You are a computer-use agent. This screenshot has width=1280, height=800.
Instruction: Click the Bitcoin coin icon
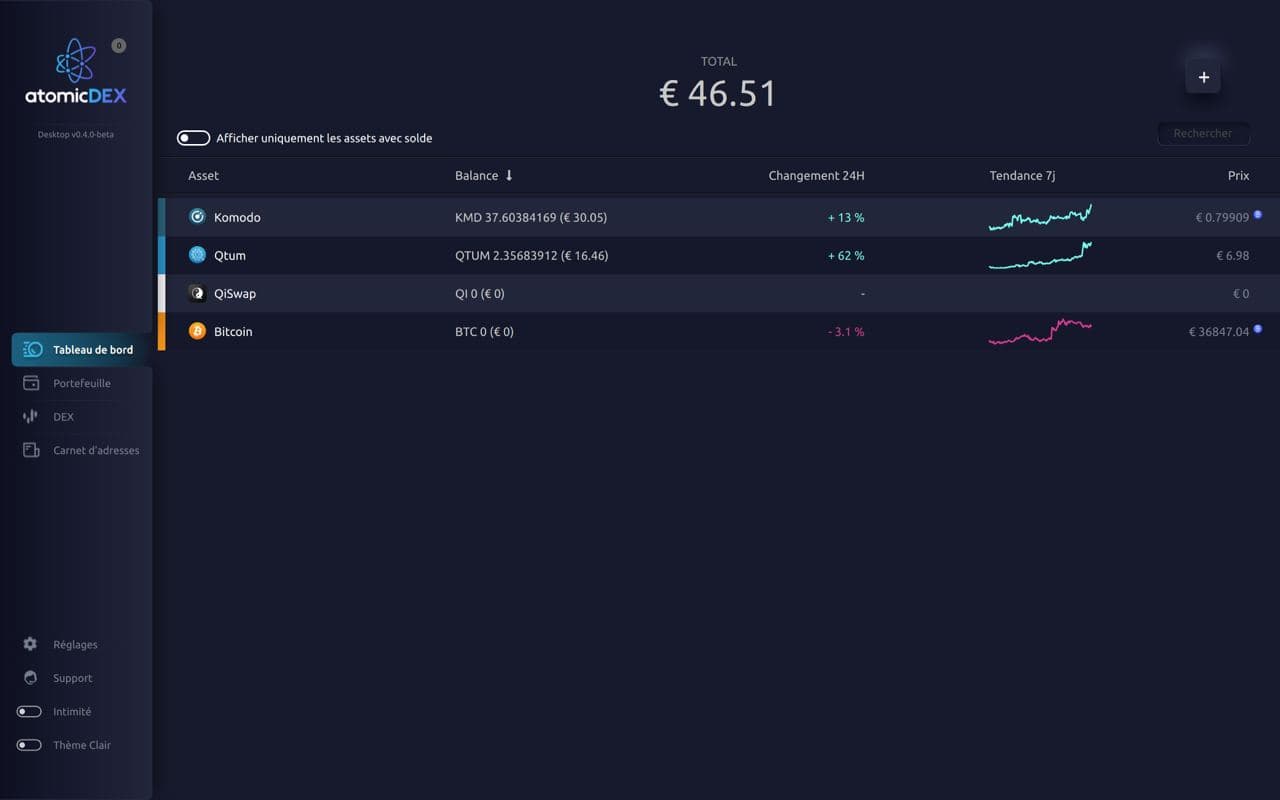point(197,331)
